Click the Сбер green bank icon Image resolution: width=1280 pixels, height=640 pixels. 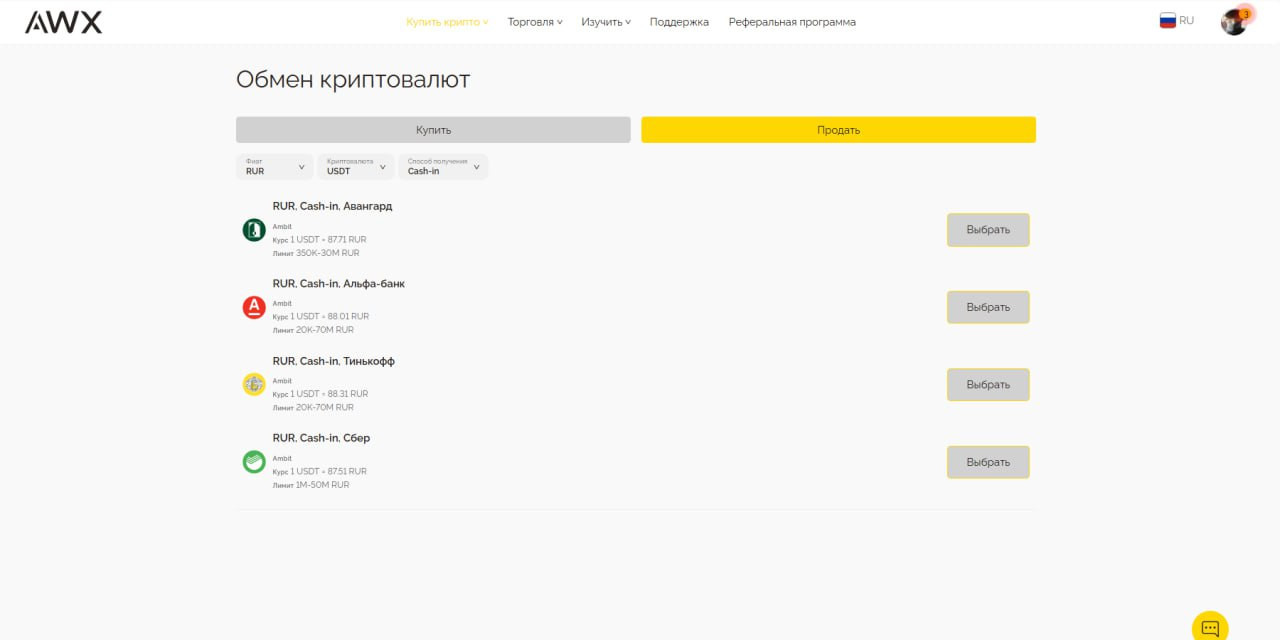[x=254, y=461]
